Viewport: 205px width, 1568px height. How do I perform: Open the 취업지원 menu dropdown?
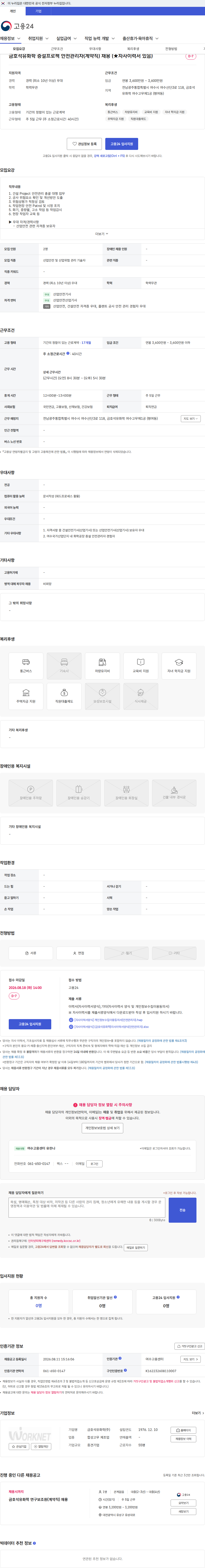(x=38, y=38)
